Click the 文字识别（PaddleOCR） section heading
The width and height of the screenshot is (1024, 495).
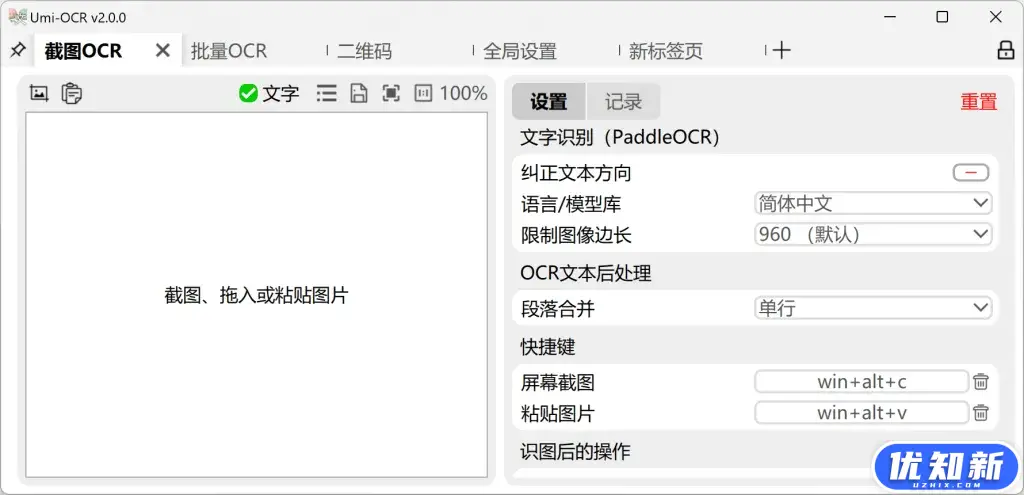[619, 138]
